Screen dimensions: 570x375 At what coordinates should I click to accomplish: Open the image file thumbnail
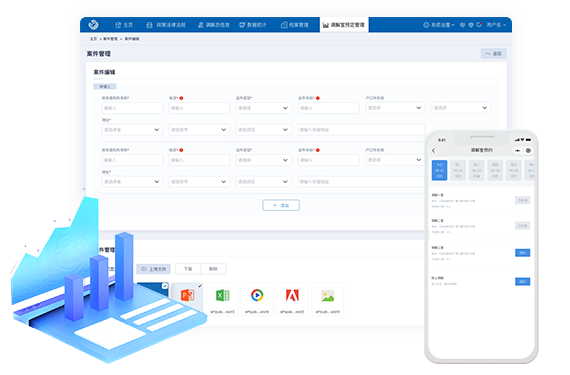pyautogui.click(x=328, y=299)
